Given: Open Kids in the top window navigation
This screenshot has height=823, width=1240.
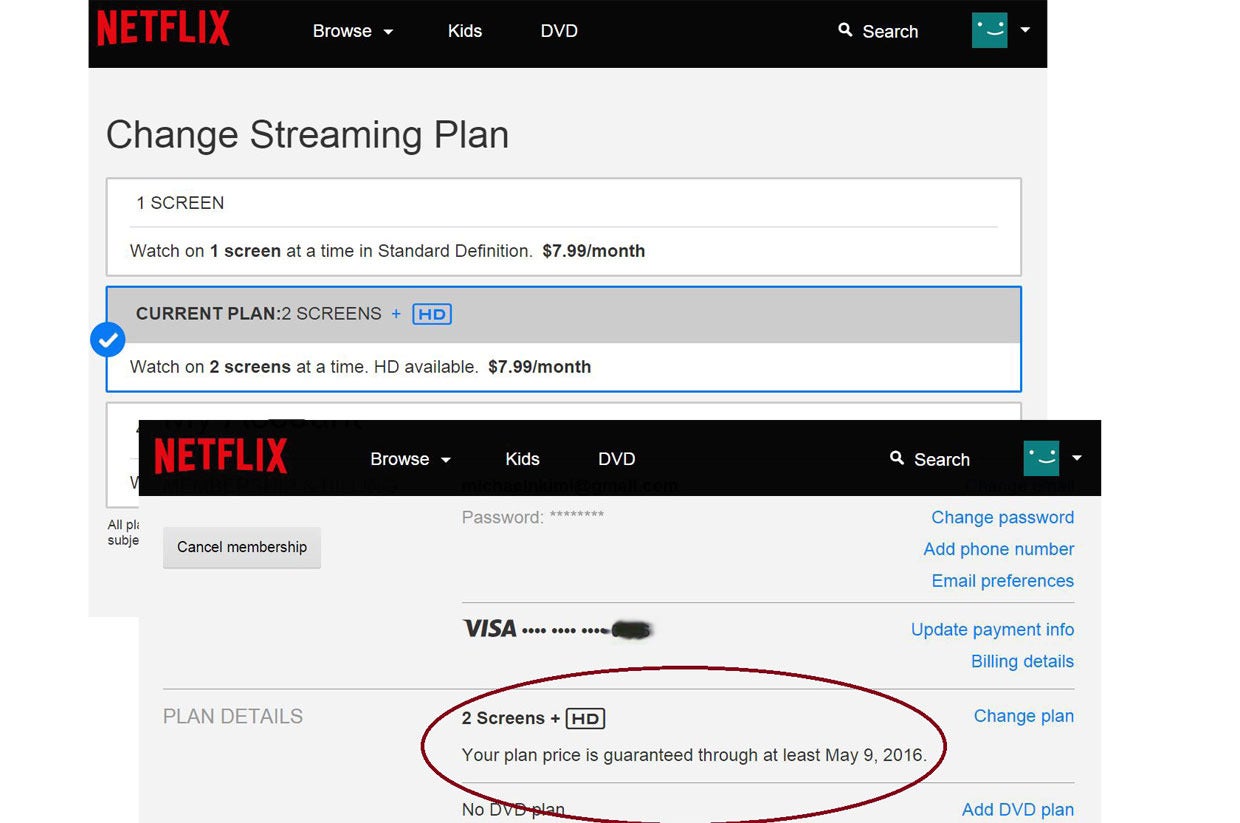Looking at the screenshot, I should point(465,31).
